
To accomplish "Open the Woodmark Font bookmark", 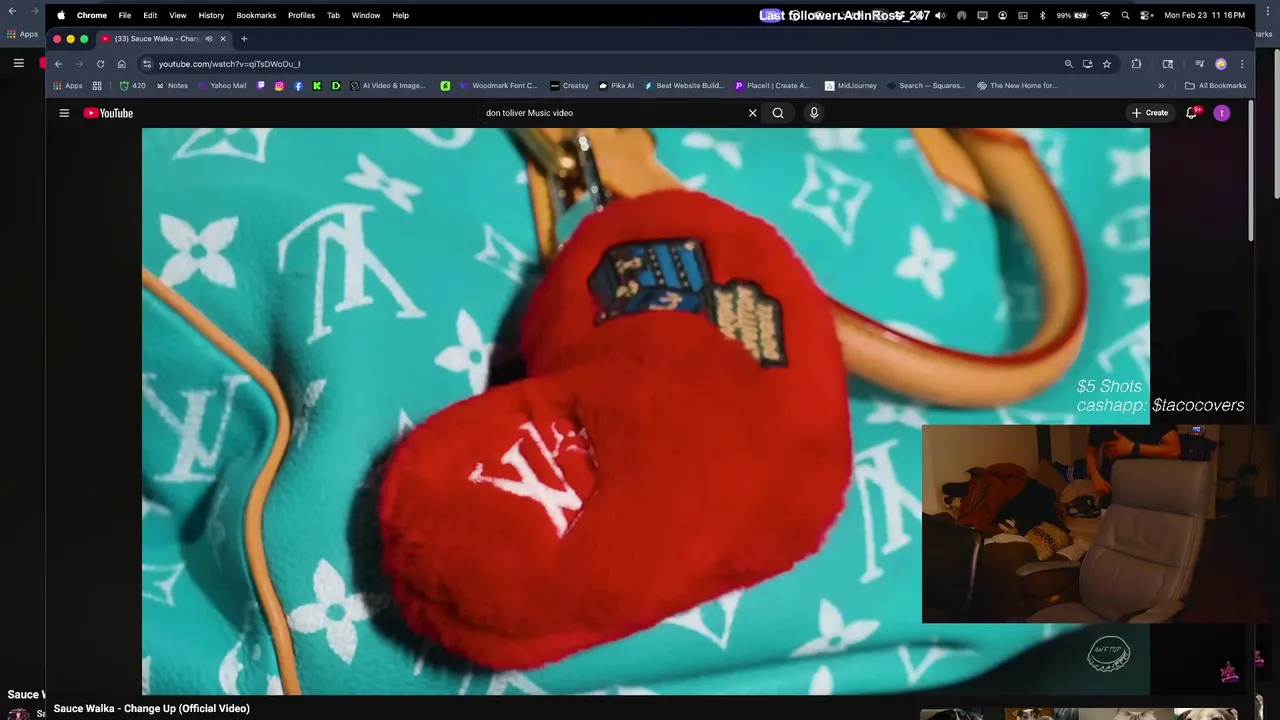I will pos(498,86).
